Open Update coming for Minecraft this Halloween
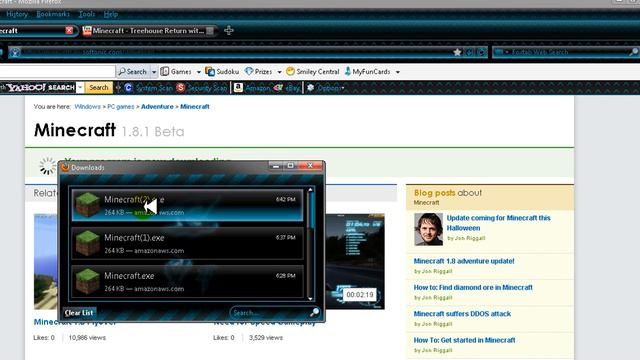 click(498, 223)
